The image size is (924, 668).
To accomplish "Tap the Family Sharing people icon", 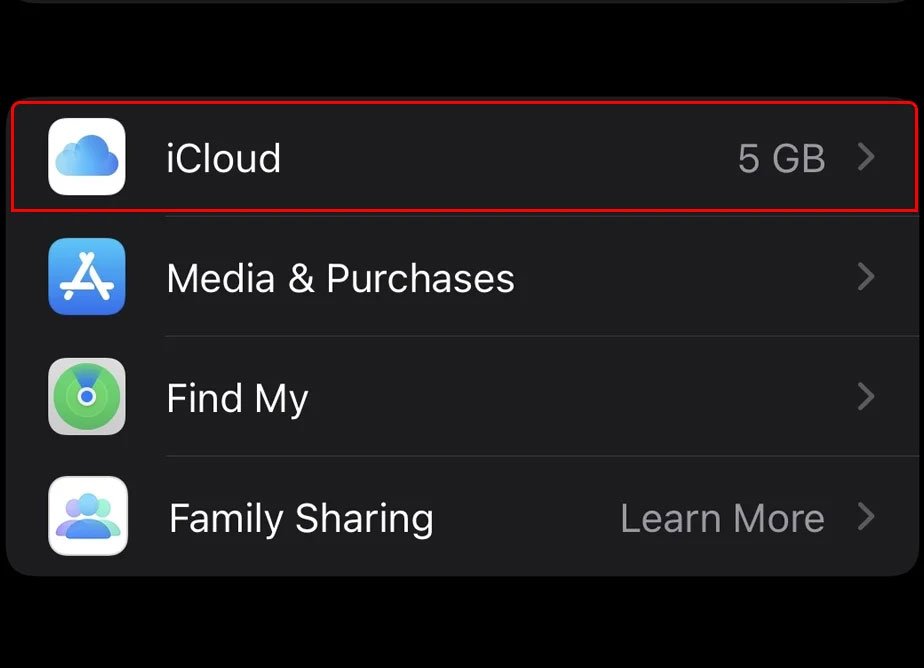I will click(x=87, y=517).
